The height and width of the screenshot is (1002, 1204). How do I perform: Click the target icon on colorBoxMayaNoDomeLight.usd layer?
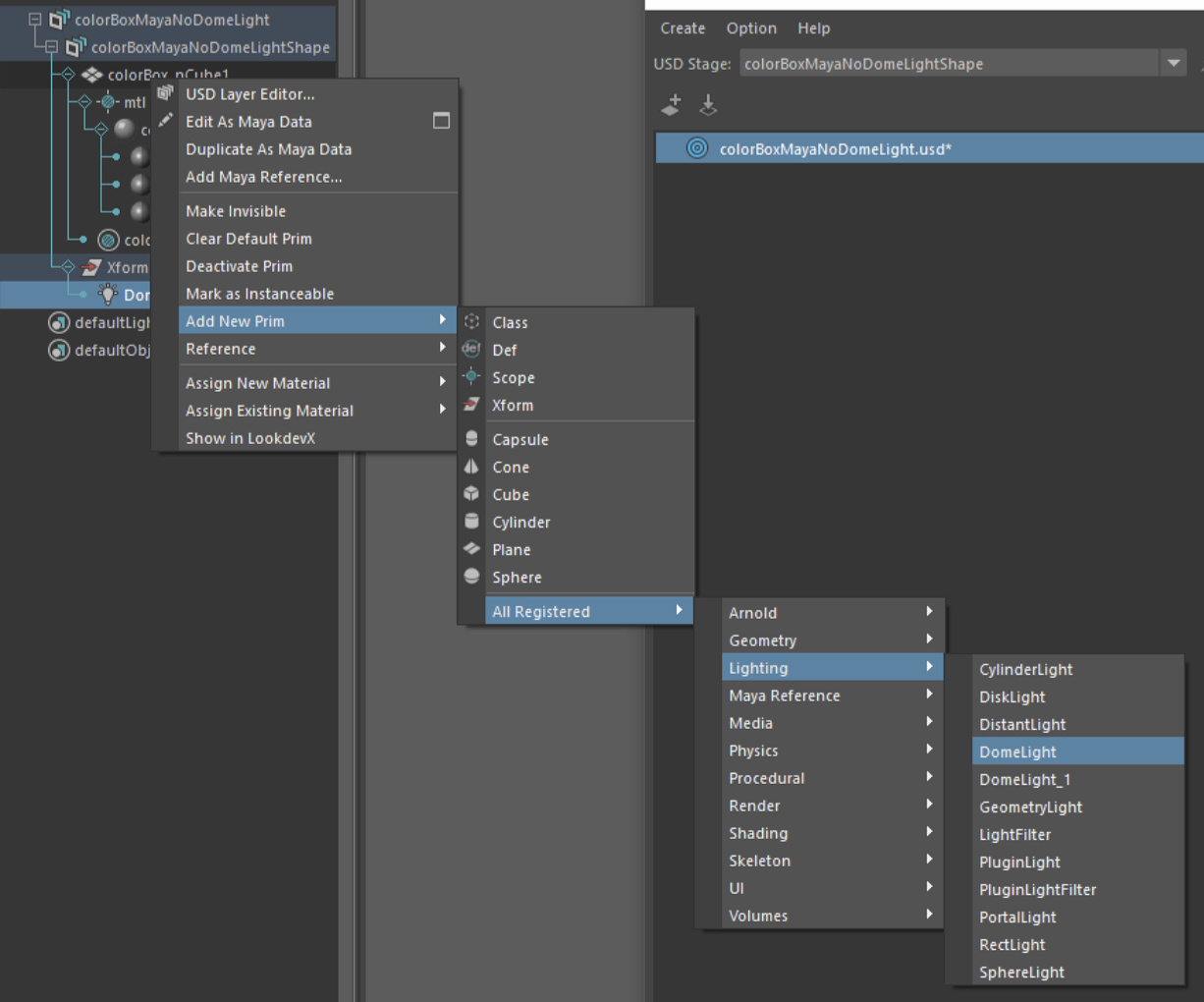click(696, 147)
